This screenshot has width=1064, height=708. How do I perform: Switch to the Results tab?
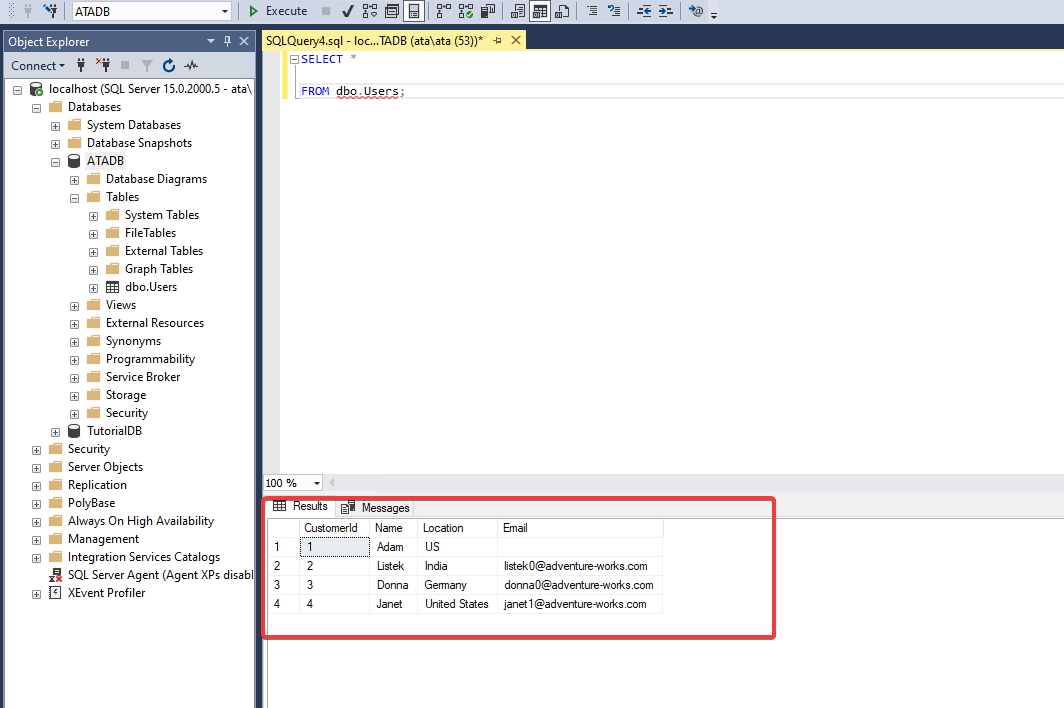point(301,506)
